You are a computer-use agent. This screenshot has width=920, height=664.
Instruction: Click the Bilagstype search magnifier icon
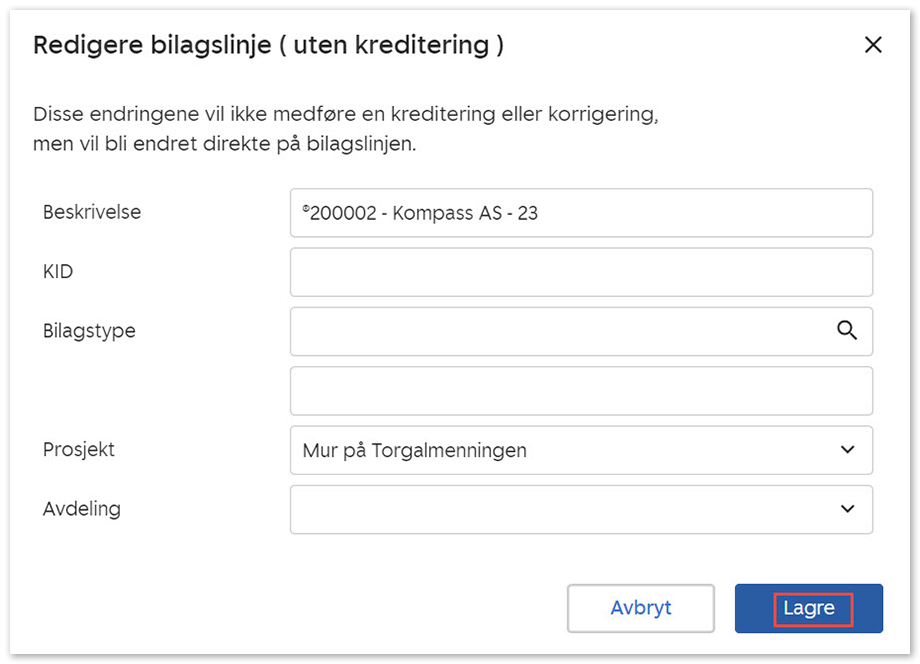point(847,331)
